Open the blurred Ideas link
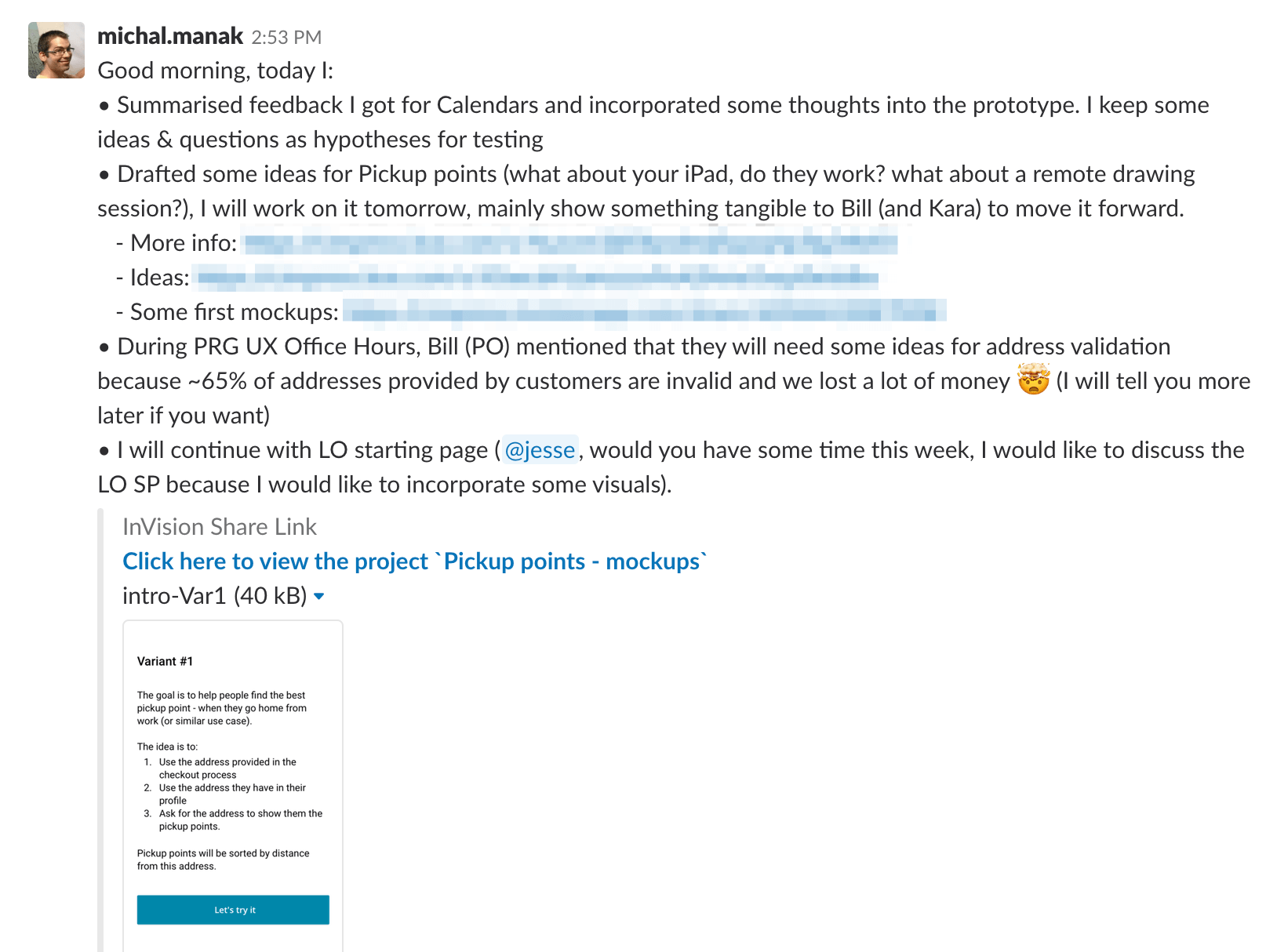 537,278
